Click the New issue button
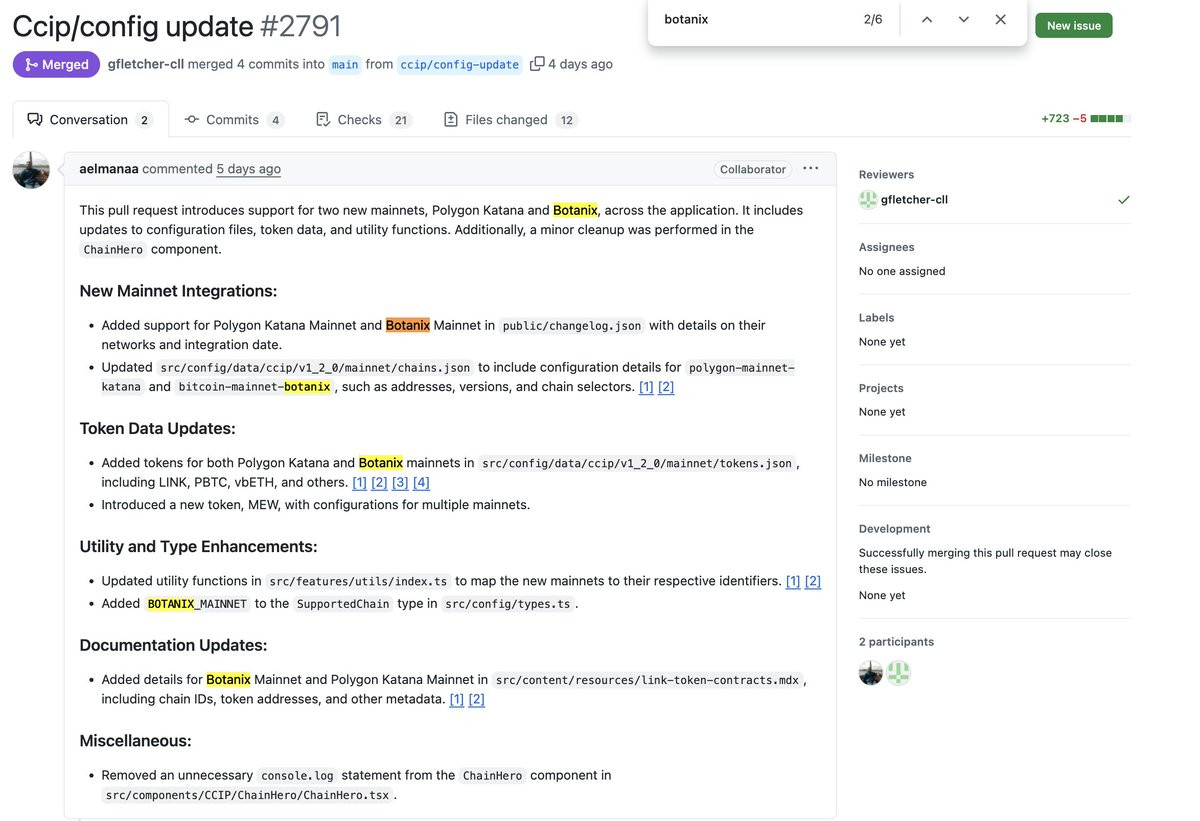 coord(1073,25)
